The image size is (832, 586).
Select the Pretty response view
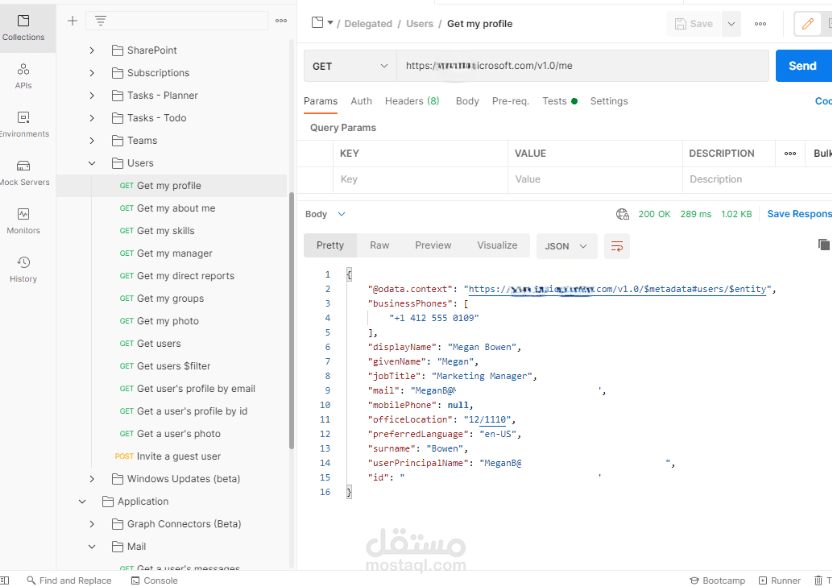pyautogui.click(x=330, y=245)
